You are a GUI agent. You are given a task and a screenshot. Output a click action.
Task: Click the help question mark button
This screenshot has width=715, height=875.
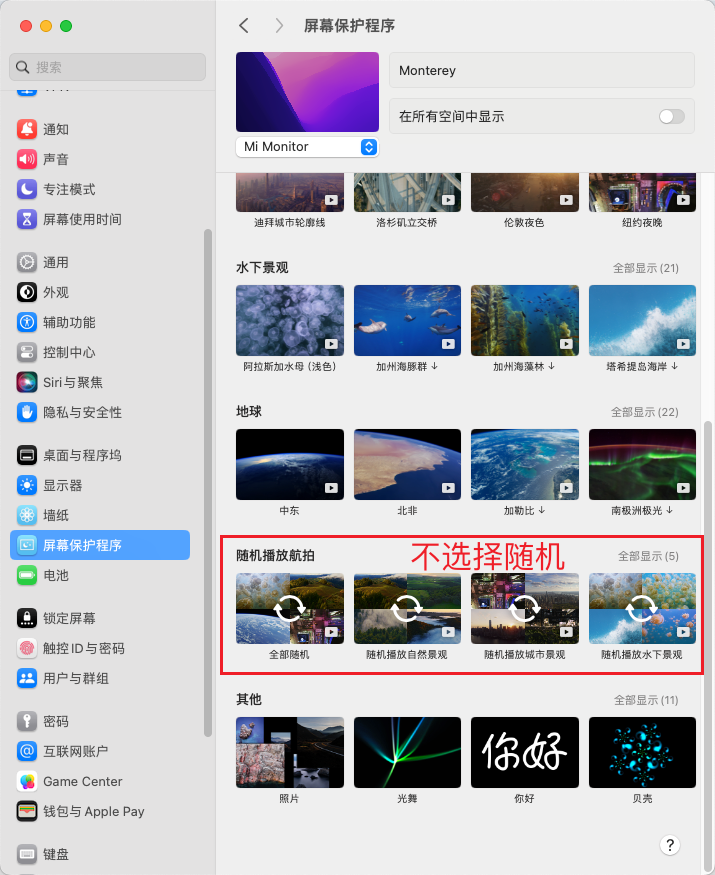pos(670,845)
